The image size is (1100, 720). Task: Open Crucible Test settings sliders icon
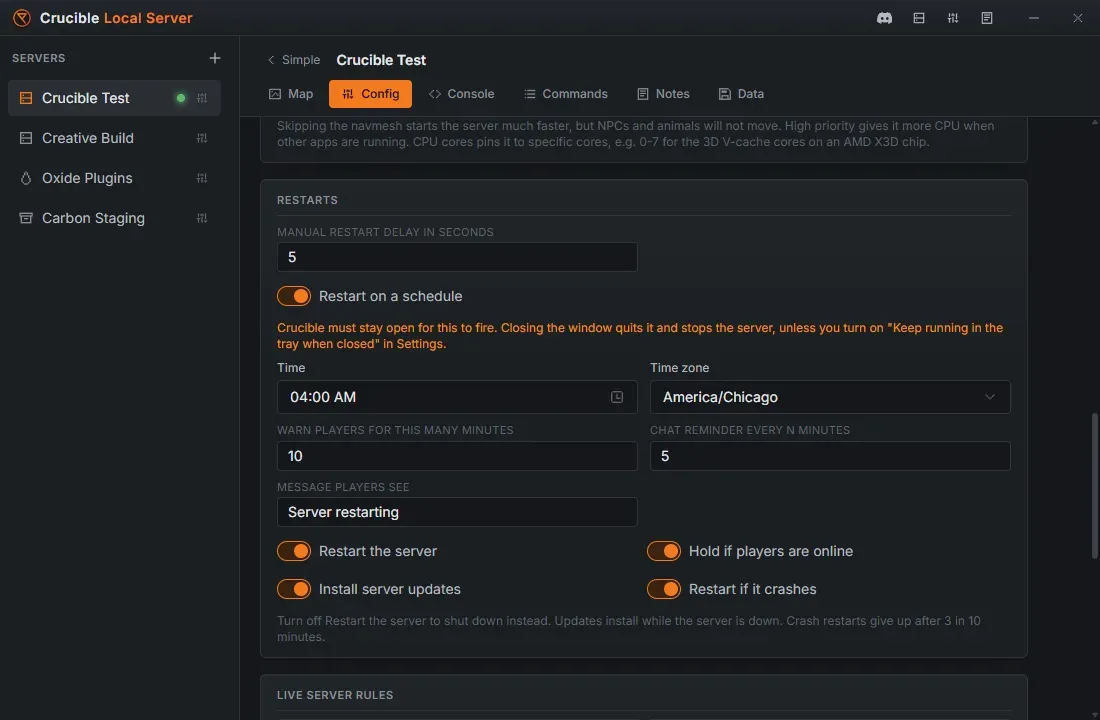[202, 98]
